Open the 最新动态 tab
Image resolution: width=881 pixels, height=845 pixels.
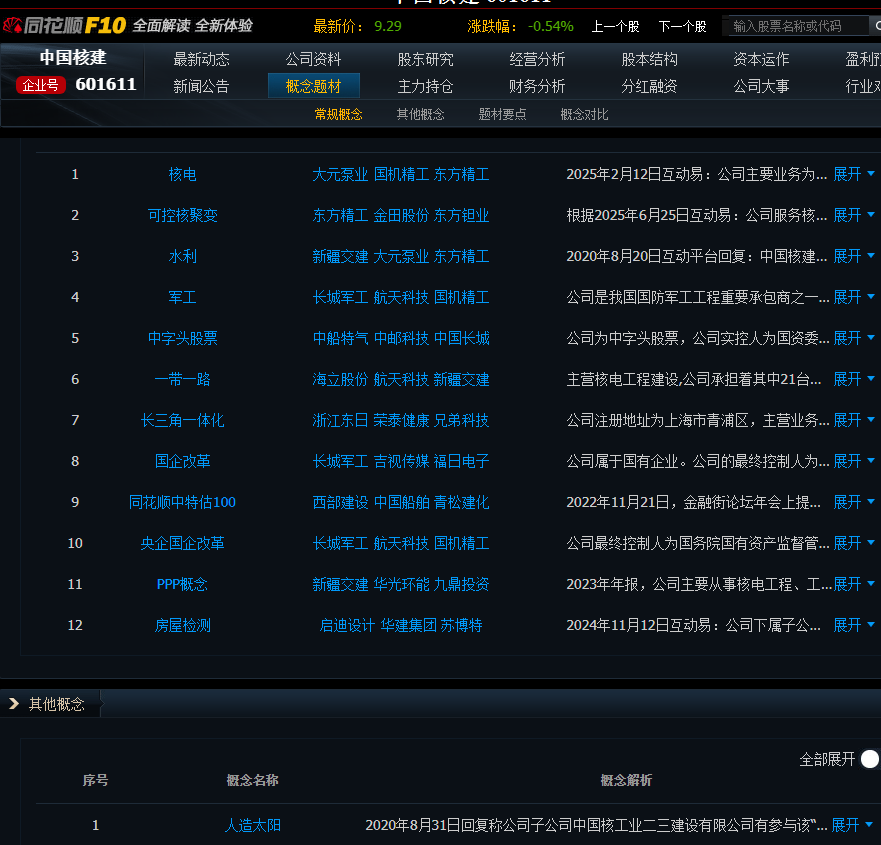[201, 59]
